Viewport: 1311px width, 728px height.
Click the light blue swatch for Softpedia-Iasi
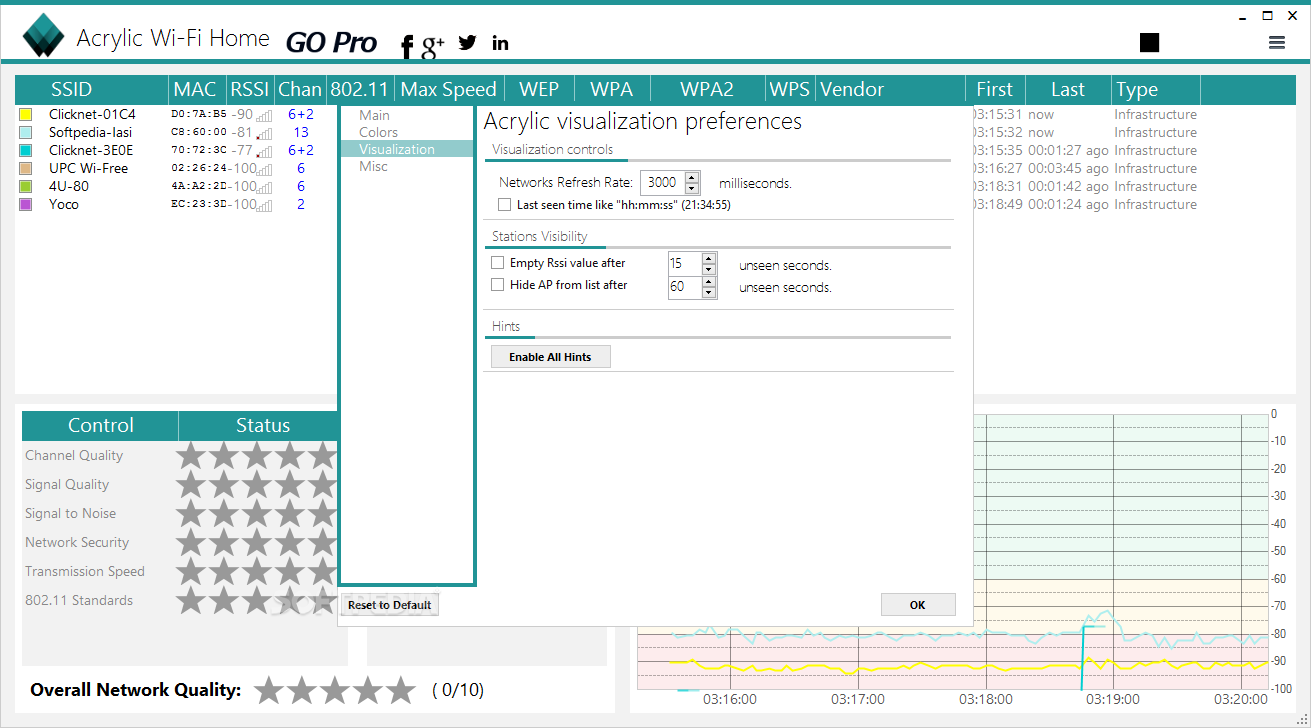point(26,133)
